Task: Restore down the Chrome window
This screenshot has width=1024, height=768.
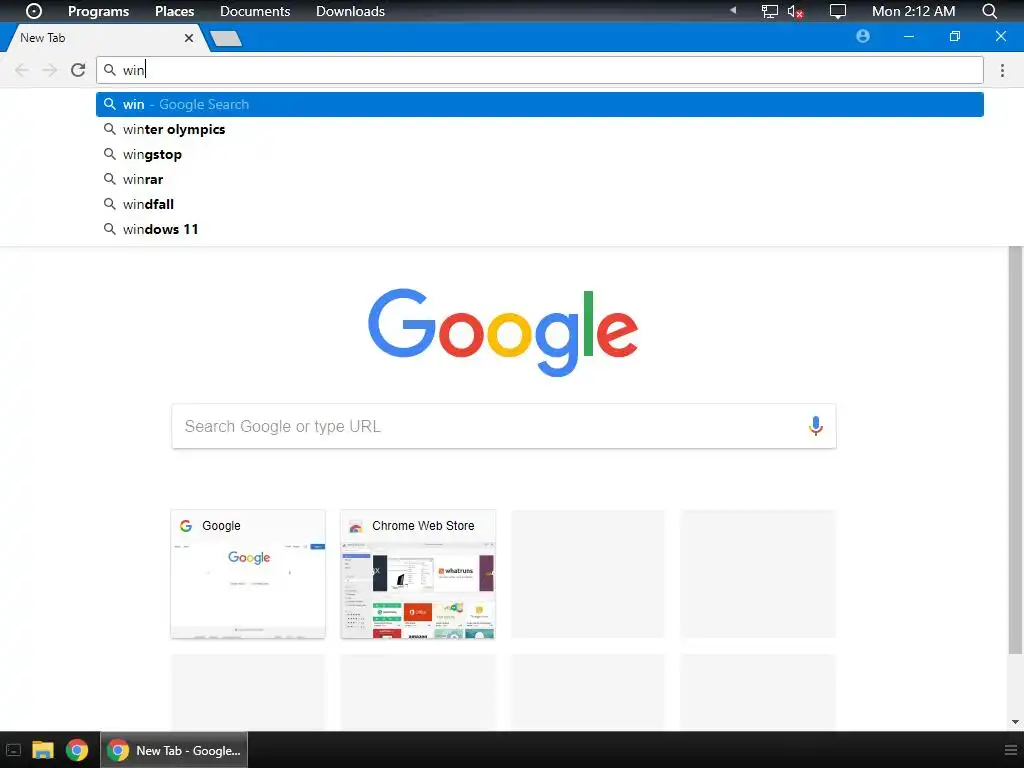Action: click(x=955, y=37)
